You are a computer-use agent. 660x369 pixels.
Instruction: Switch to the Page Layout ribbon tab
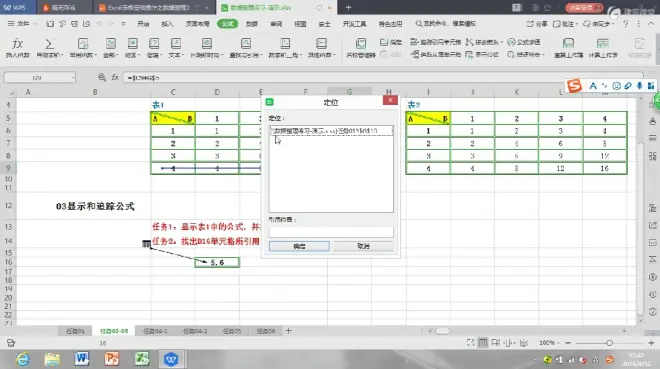pyautogui.click(x=197, y=24)
